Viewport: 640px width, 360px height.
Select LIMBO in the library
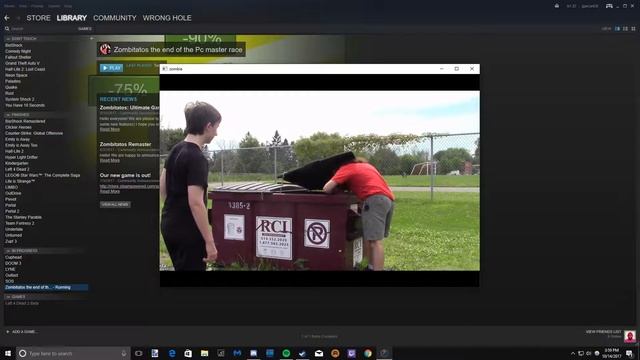click(x=11, y=187)
